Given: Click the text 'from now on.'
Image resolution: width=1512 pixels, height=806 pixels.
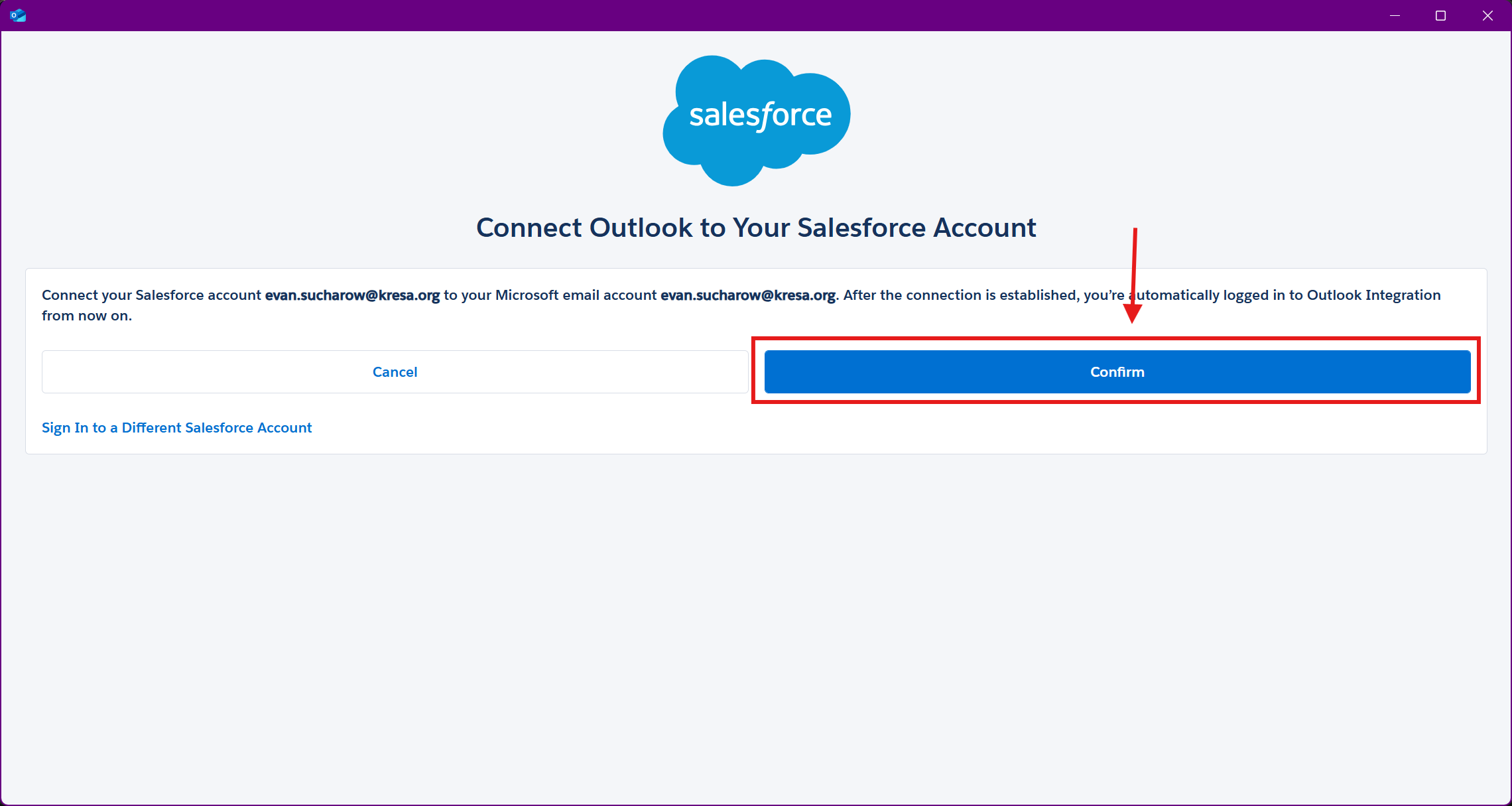Looking at the screenshot, I should 87,316.
